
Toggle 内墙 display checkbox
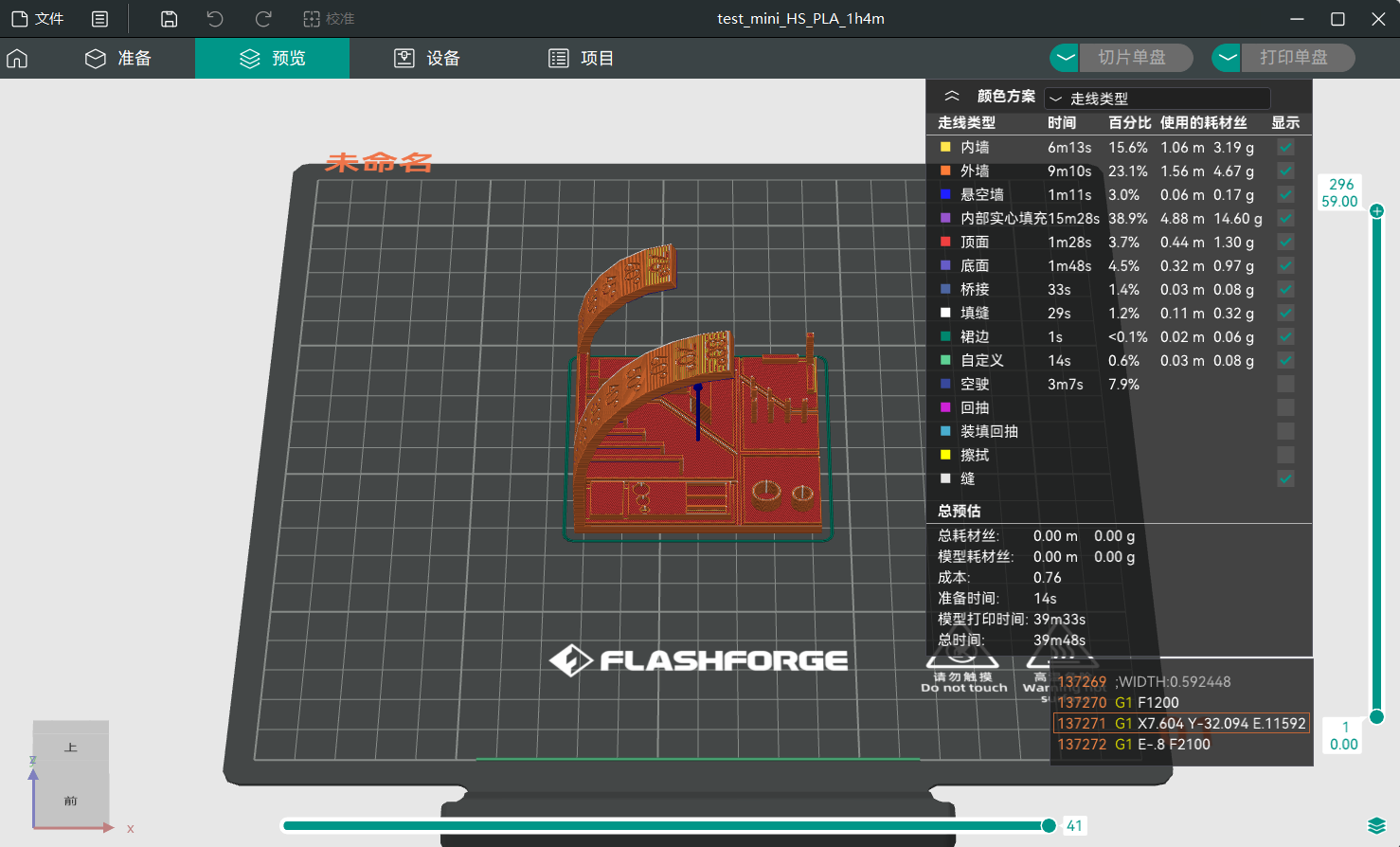pyautogui.click(x=1285, y=147)
